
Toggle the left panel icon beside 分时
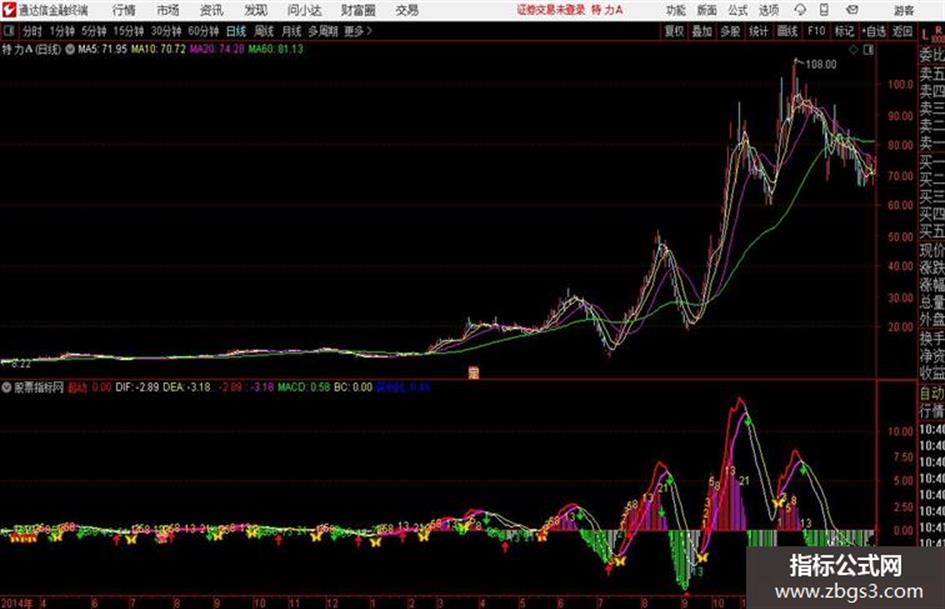[8, 31]
